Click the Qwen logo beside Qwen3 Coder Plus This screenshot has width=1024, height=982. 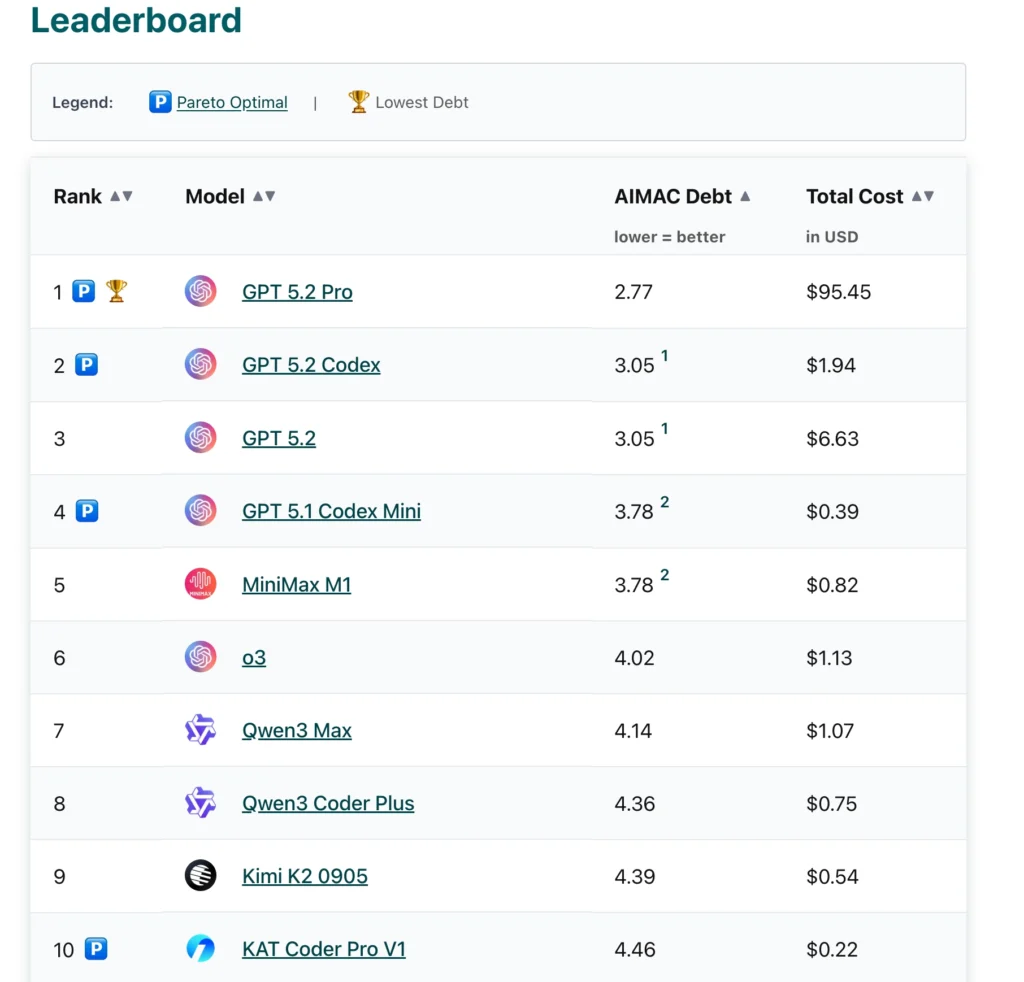point(201,803)
